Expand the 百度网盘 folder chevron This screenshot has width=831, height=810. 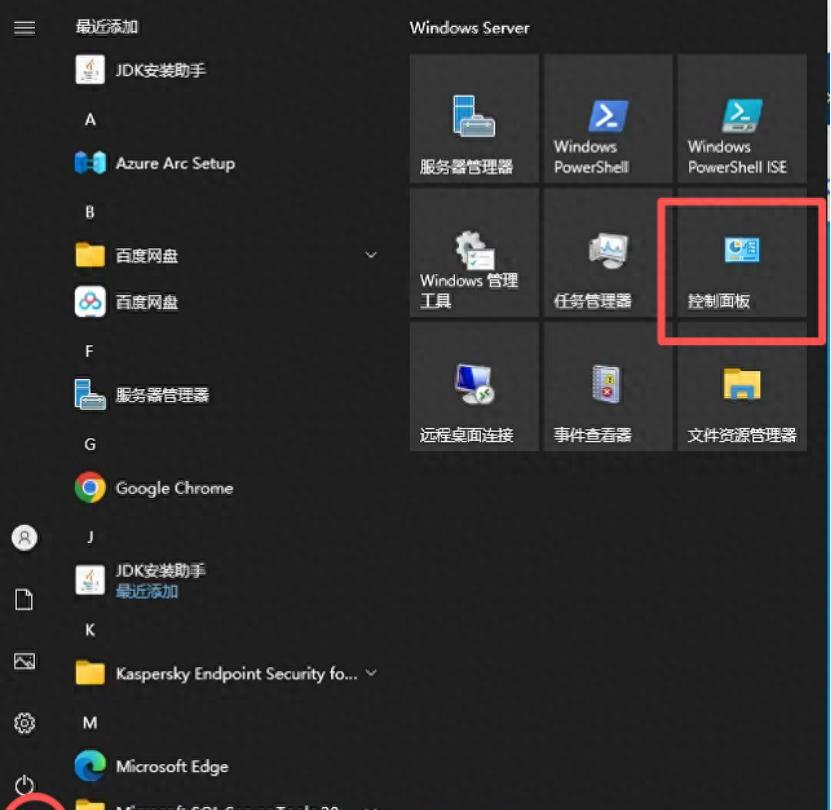click(370, 256)
